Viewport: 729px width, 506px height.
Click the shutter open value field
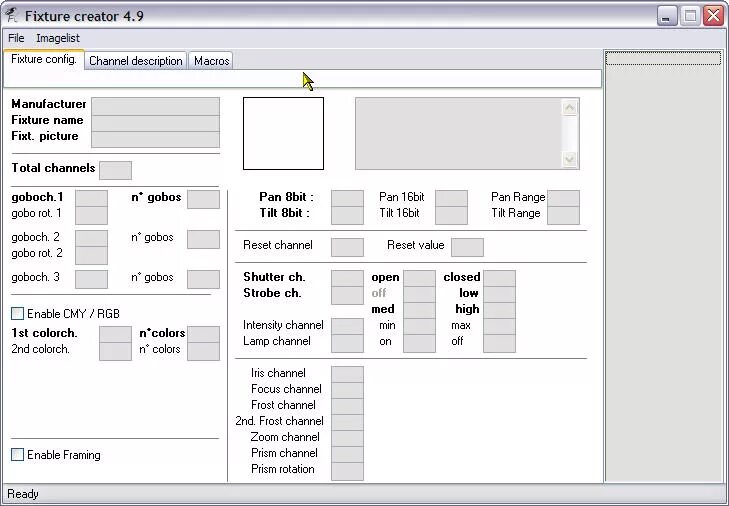pyautogui.click(x=419, y=279)
